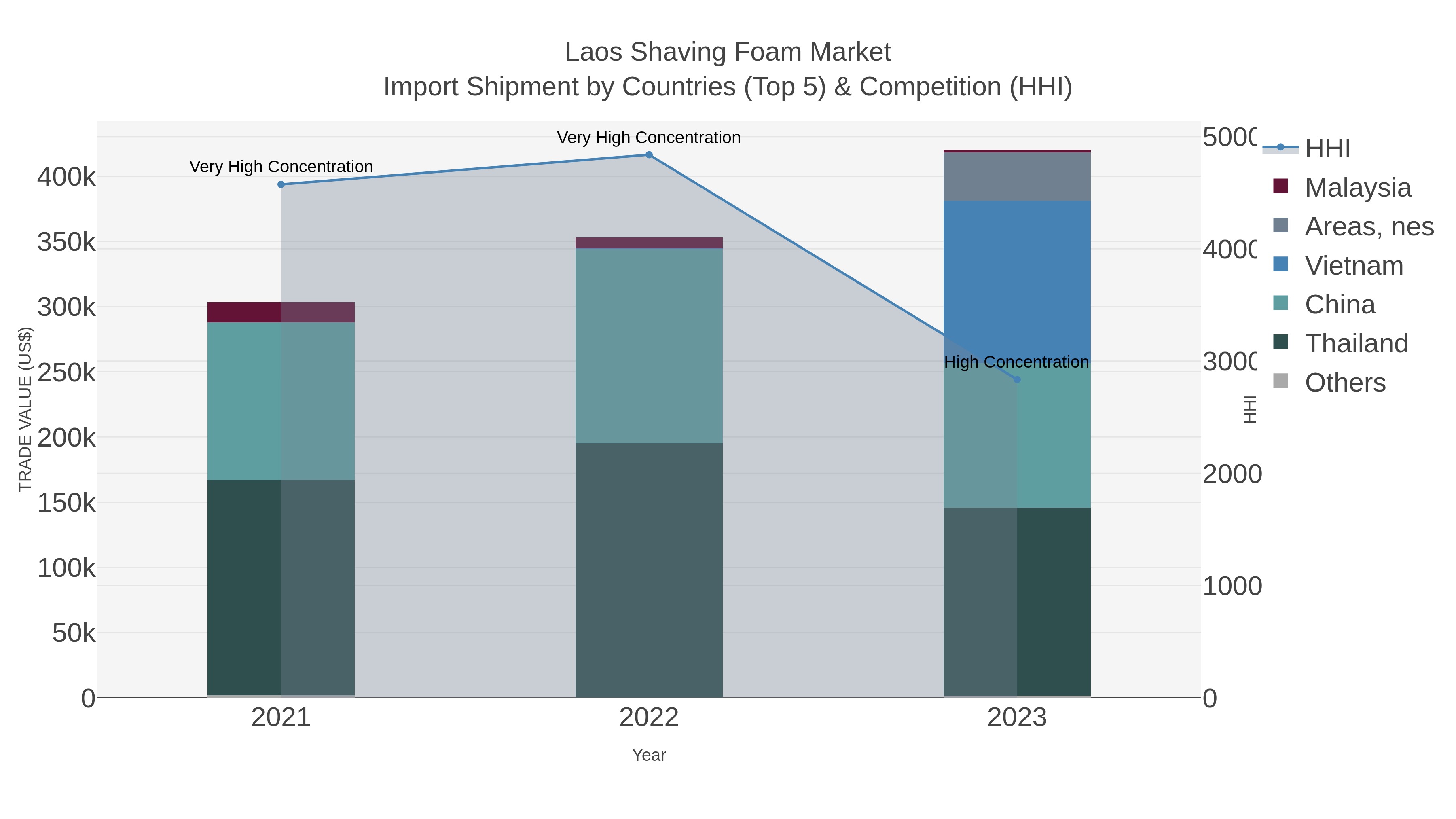Click the 2000 HHI axis tick label

click(x=1232, y=474)
